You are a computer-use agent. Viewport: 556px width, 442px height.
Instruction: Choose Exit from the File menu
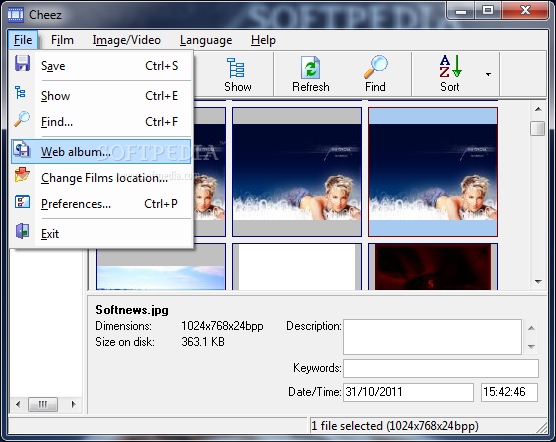(101, 234)
